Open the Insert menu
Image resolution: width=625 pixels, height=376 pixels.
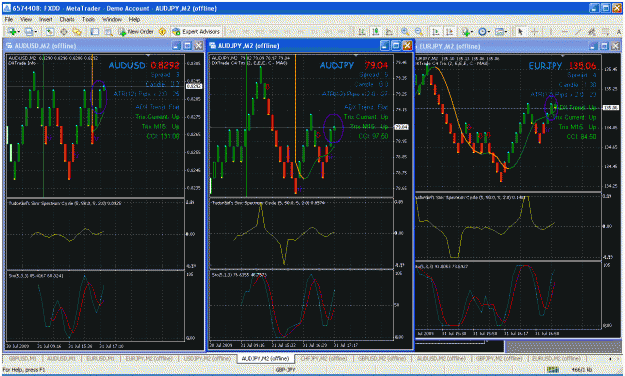tap(45, 19)
